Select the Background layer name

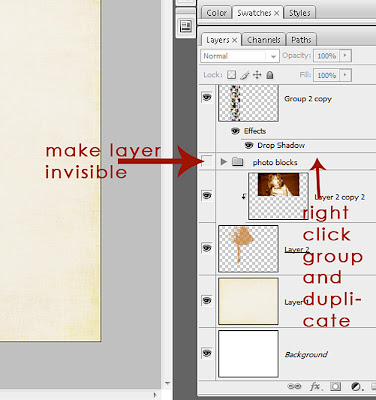coord(306,354)
